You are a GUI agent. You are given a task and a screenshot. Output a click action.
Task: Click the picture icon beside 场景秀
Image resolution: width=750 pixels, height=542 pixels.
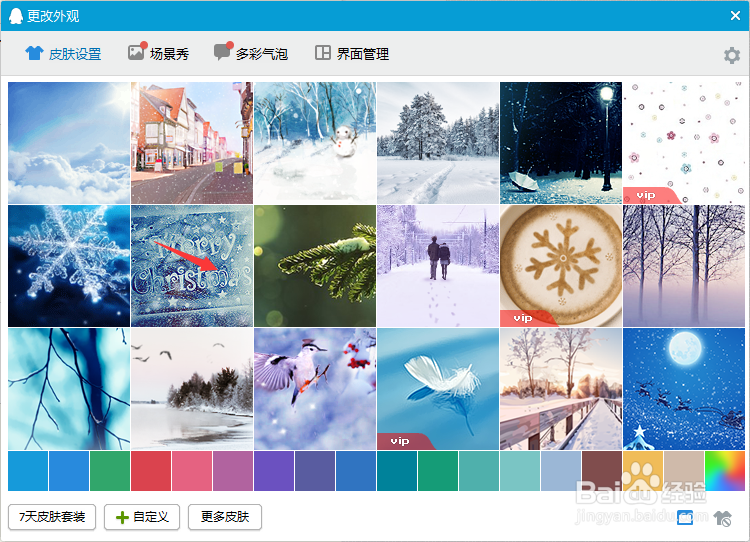pos(136,52)
